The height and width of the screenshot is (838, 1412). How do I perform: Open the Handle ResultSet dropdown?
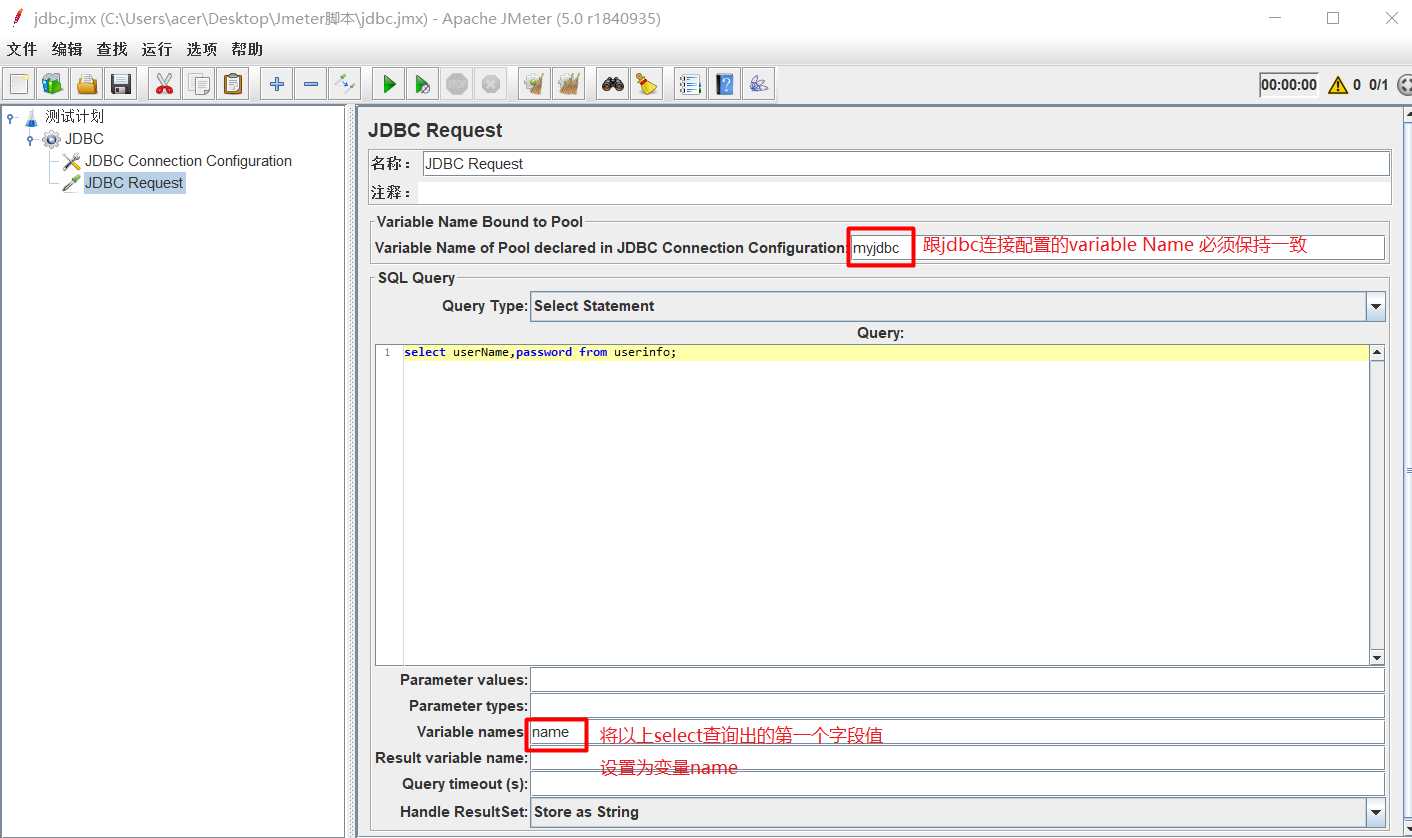[1375, 812]
